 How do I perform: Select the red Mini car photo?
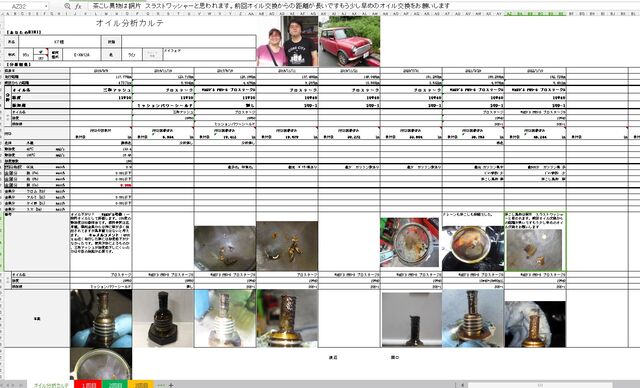tap(349, 41)
